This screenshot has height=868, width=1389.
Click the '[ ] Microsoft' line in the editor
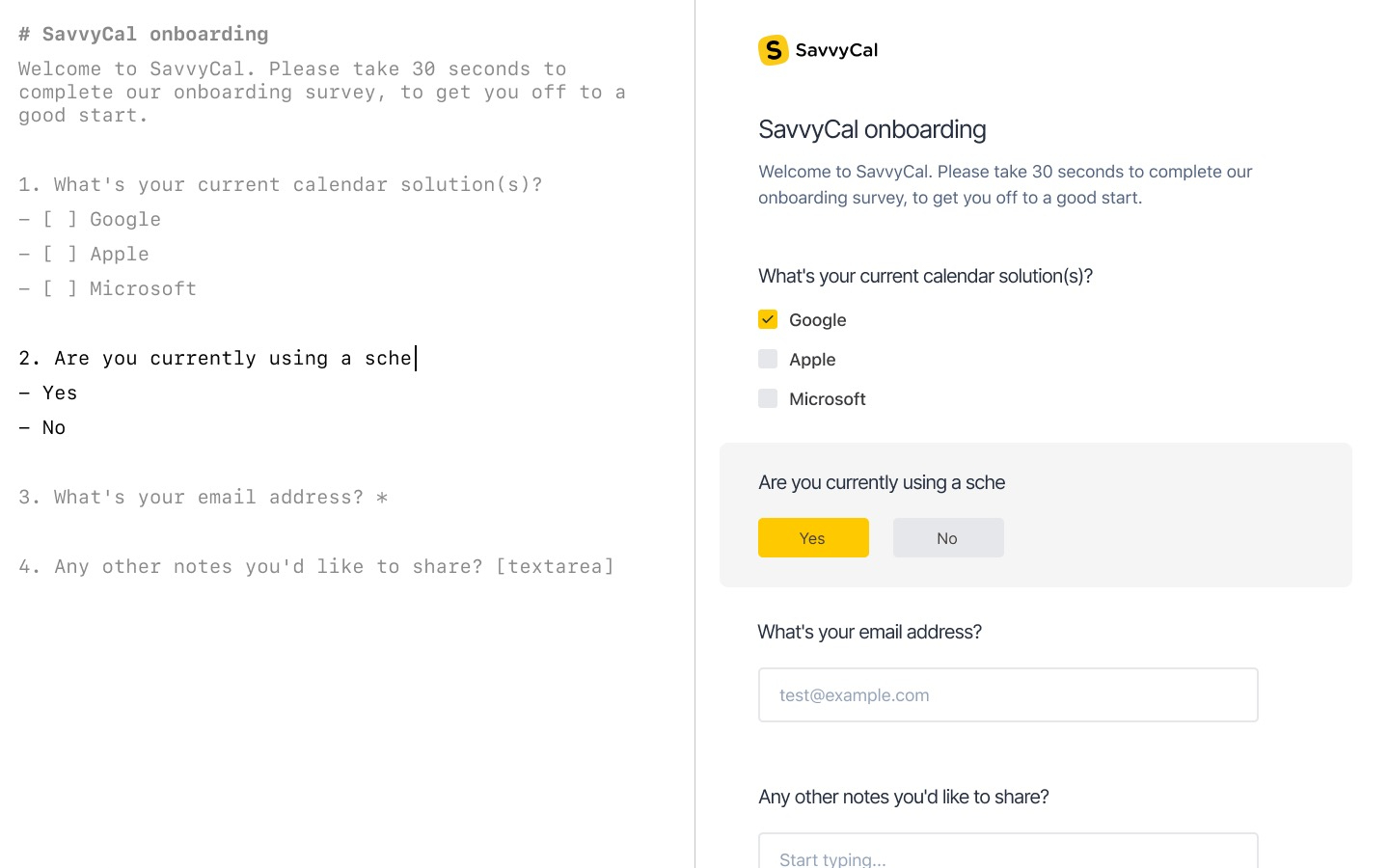[120, 289]
